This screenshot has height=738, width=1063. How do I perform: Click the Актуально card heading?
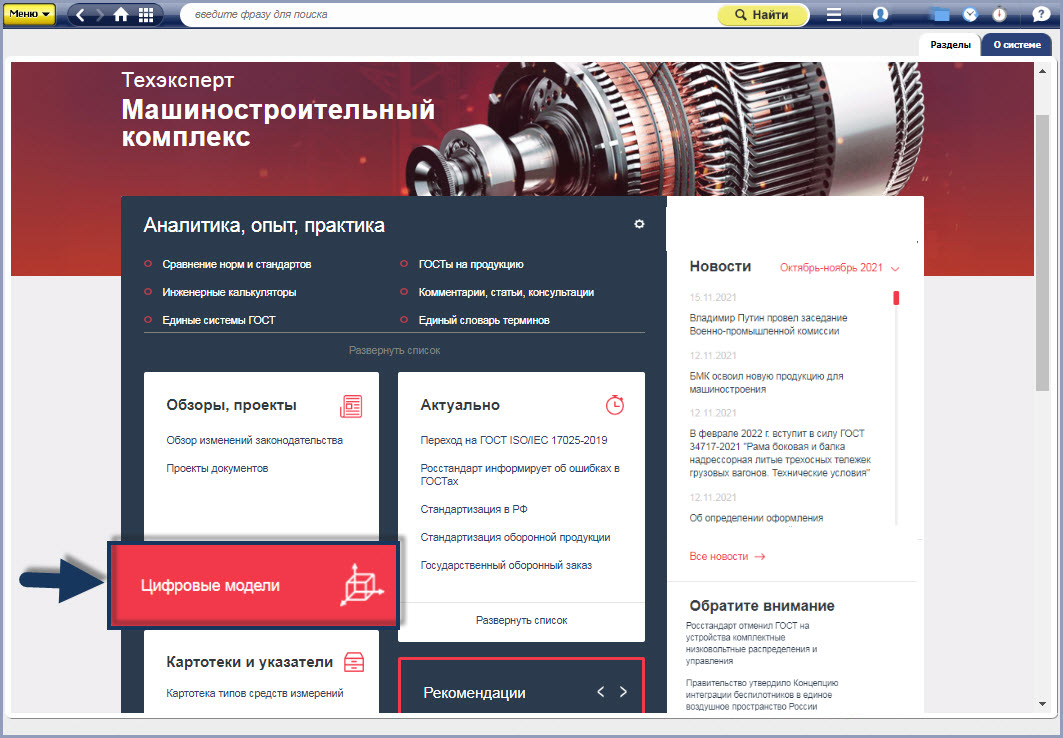[460, 405]
